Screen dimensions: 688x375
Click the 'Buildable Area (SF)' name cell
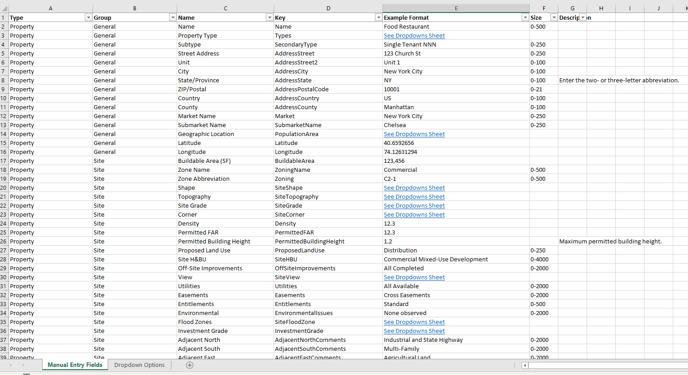[x=225, y=161]
